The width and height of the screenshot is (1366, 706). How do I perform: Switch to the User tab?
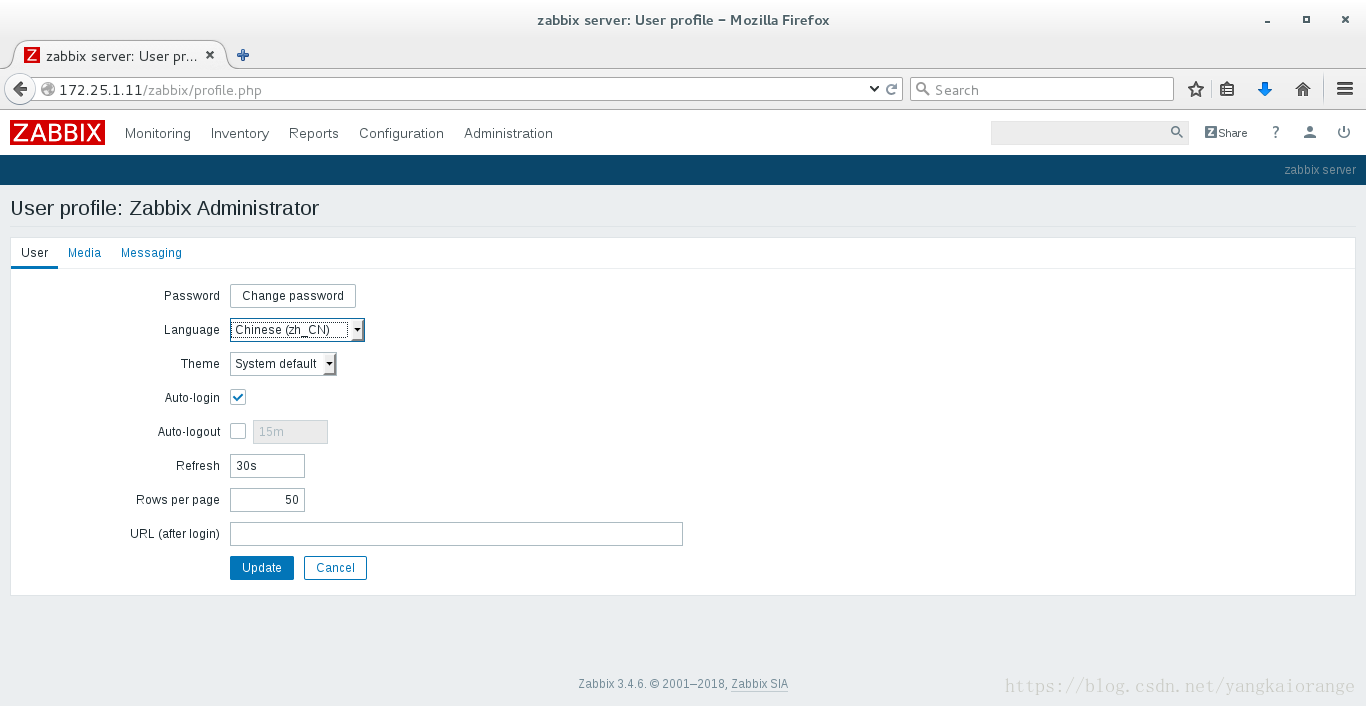pyautogui.click(x=34, y=253)
